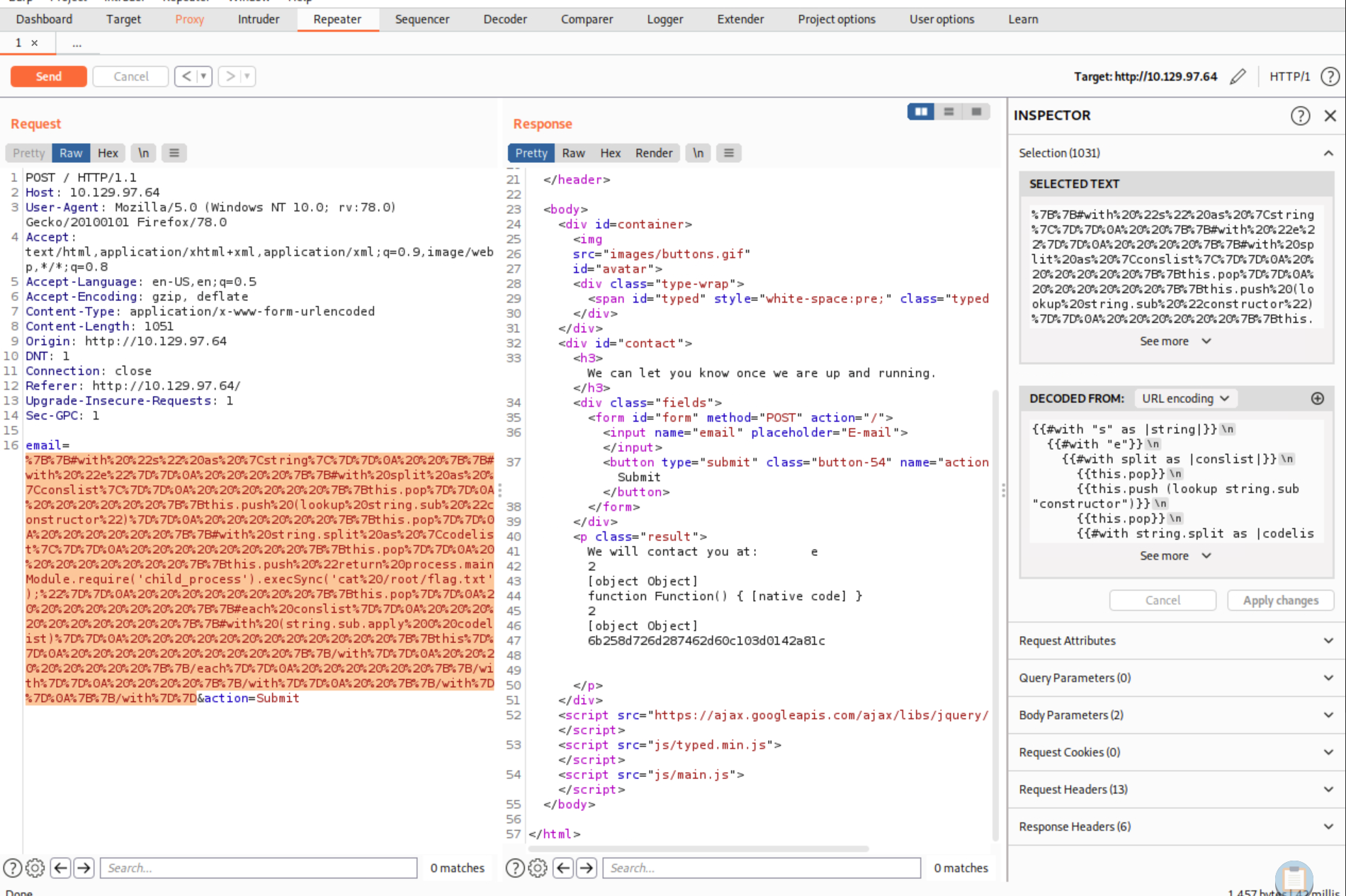Collapse the Selection section
The width and height of the screenshot is (1346, 896).
(x=1328, y=153)
